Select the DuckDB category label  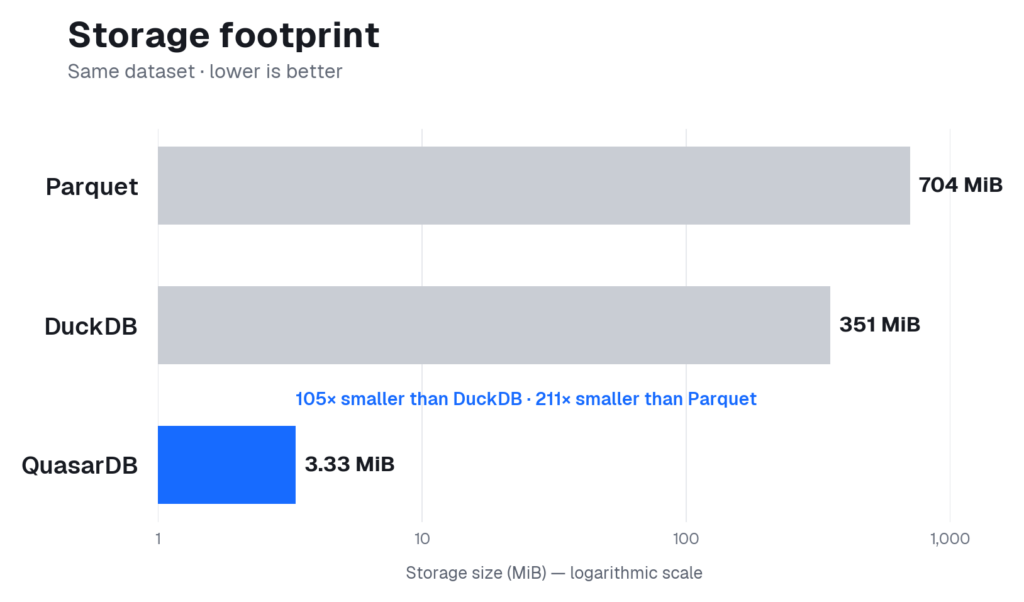[x=91, y=326]
